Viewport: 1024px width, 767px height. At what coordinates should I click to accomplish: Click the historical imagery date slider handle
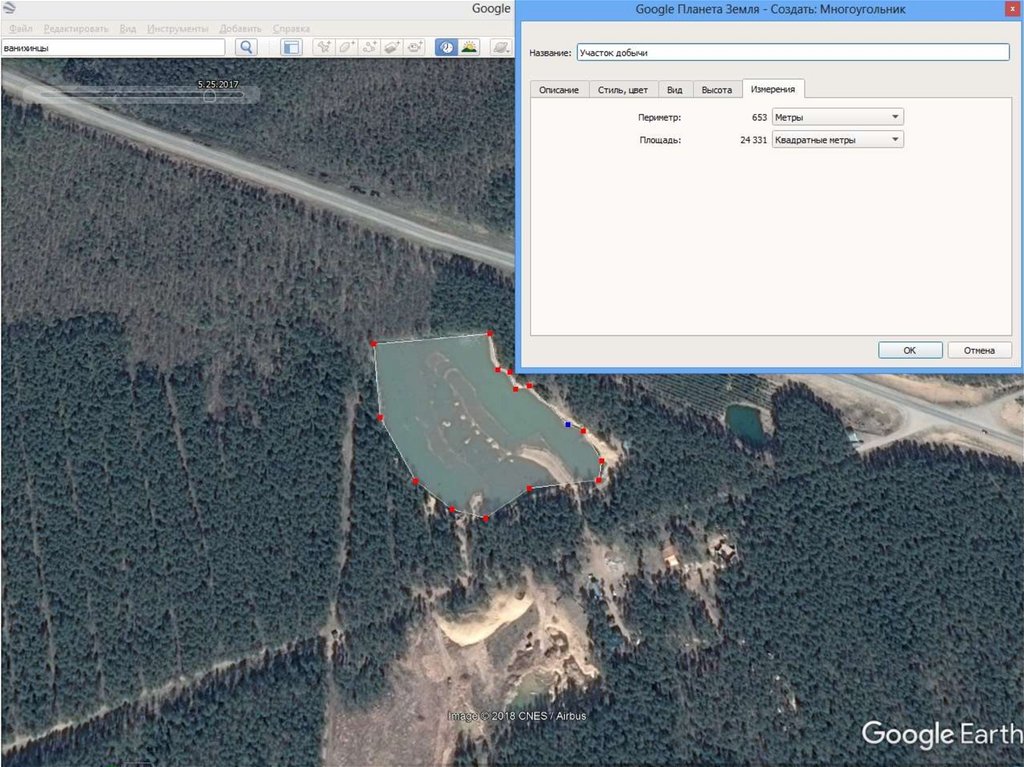click(x=209, y=96)
